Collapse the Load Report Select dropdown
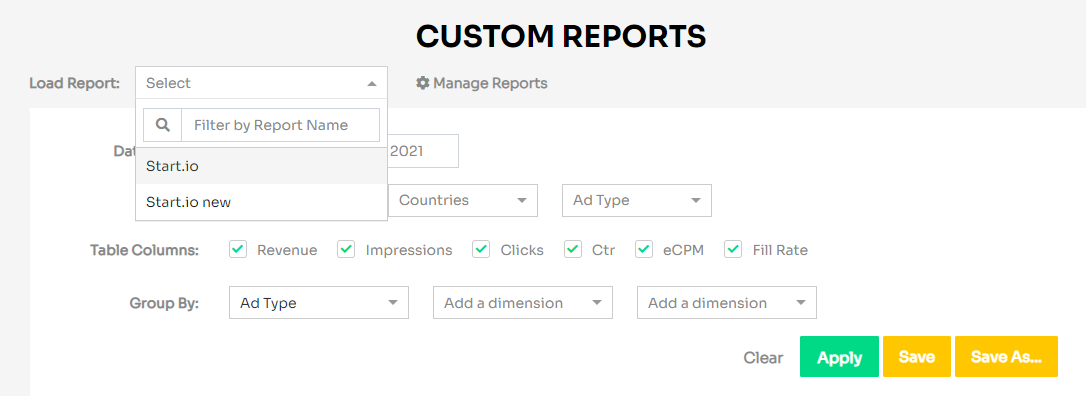The height and width of the screenshot is (396, 1086). coord(261,83)
